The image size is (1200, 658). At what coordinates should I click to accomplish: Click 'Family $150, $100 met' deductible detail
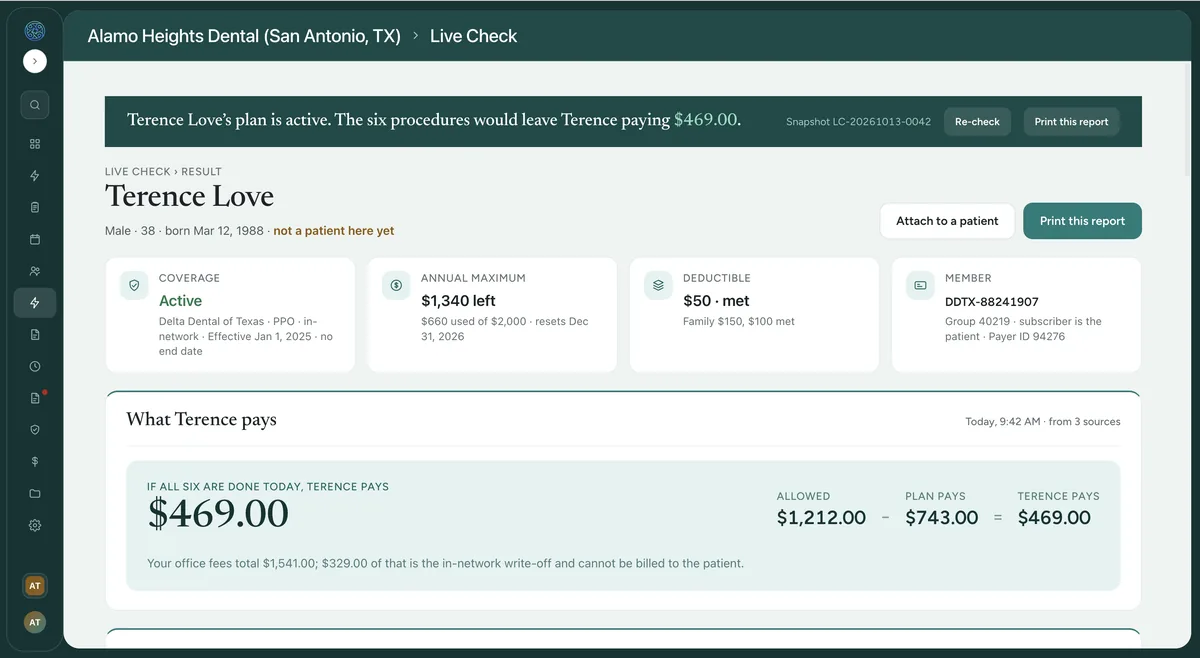tap(739, 322)
